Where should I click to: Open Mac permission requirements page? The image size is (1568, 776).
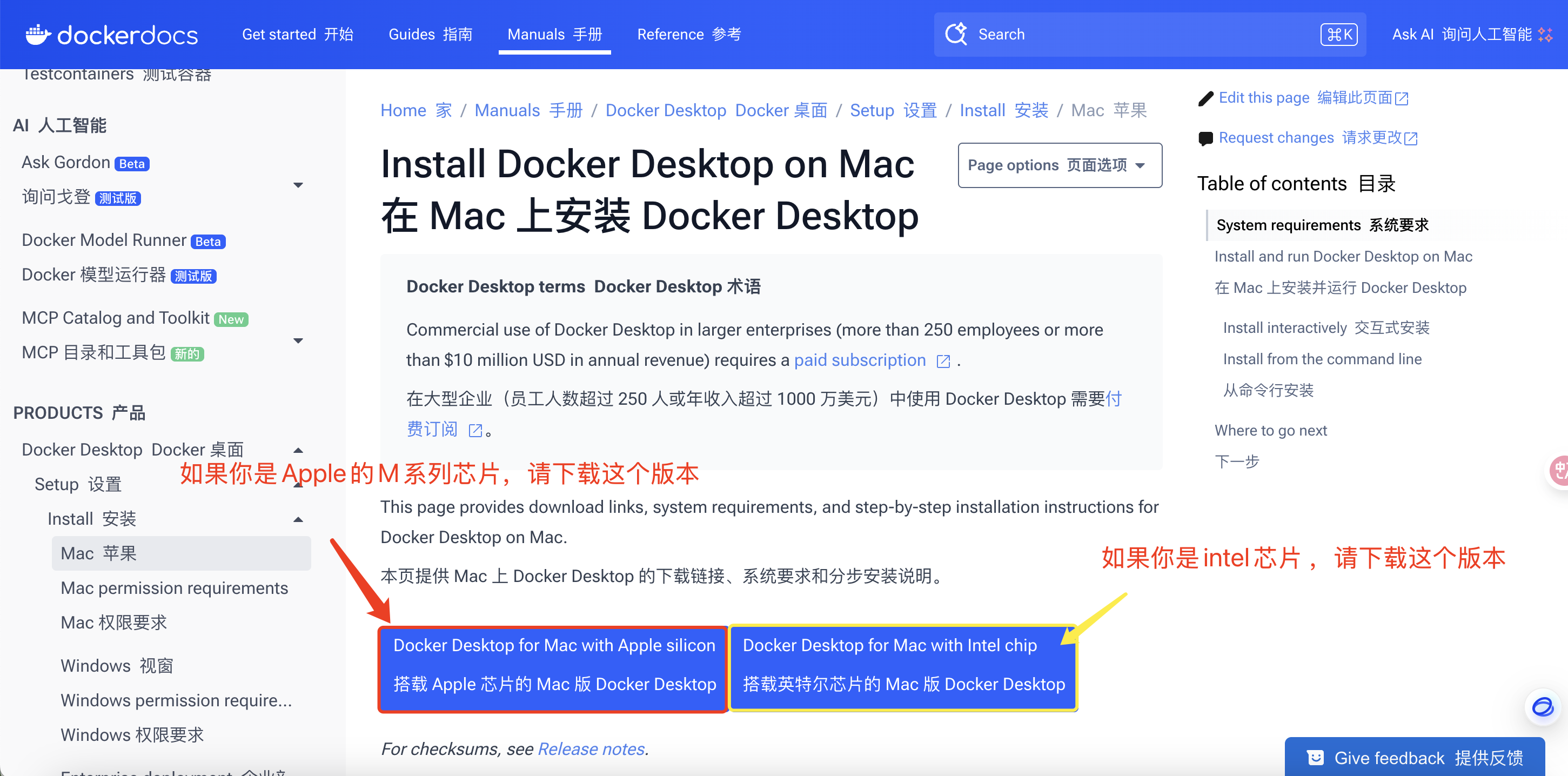tap(174, 588)
